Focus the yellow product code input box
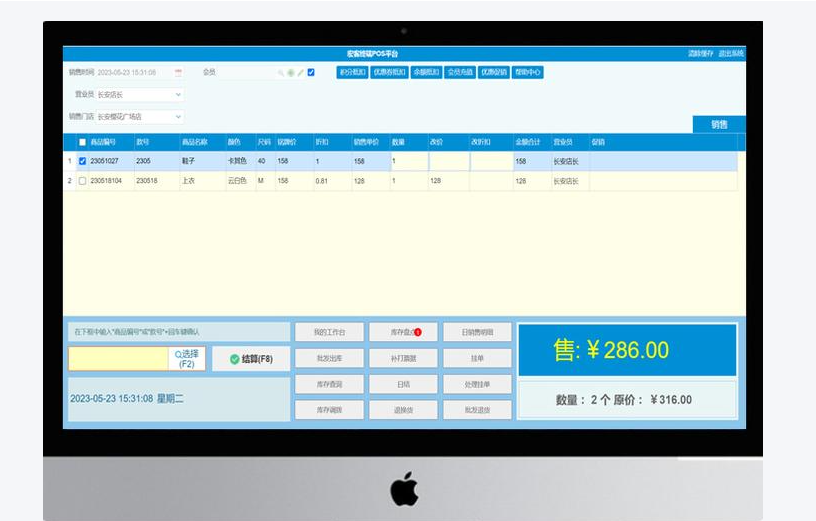 119,359
